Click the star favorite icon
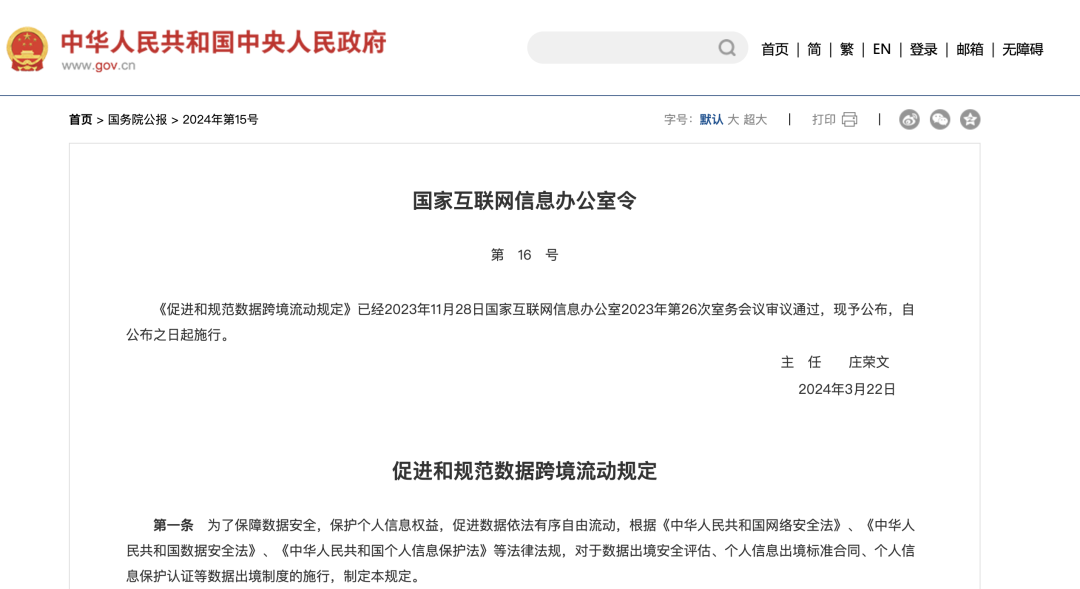Viewport: 1080px width, 589px height. (x=970, y=119)
